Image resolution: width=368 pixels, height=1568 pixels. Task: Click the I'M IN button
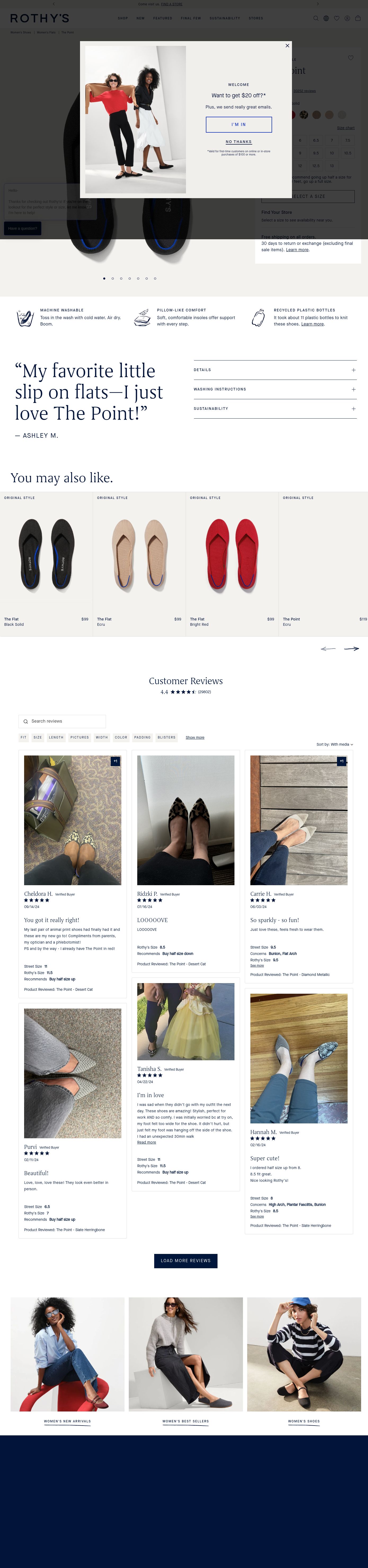coord(239,124)
